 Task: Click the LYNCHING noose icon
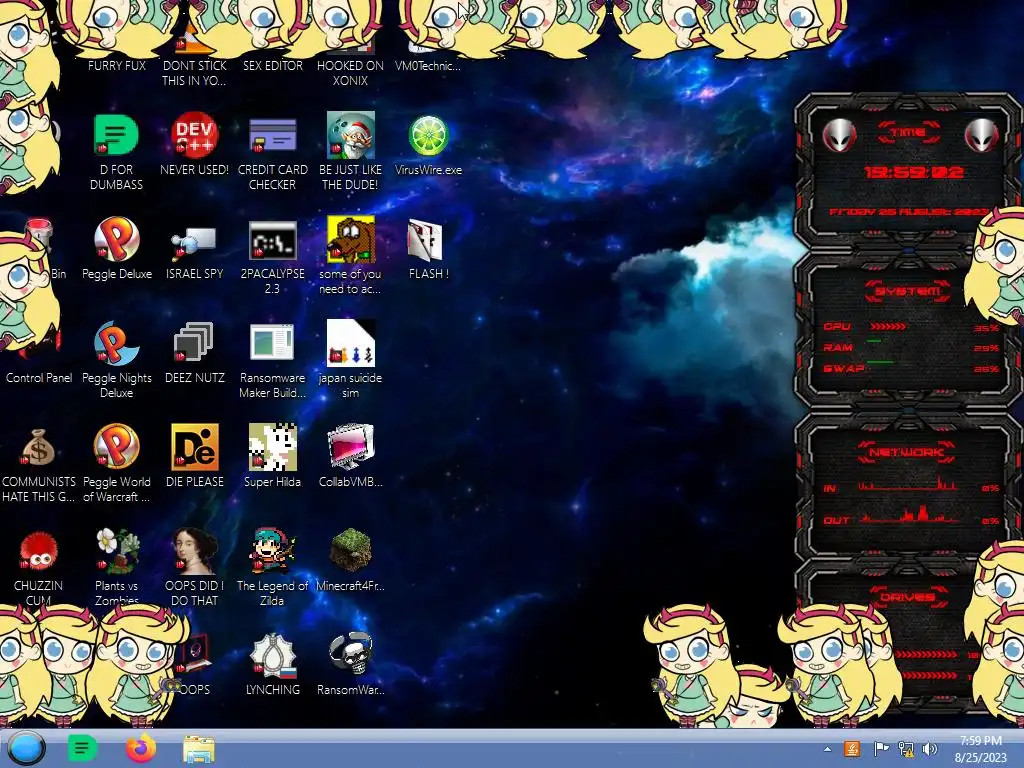click(x=272, y=655)
